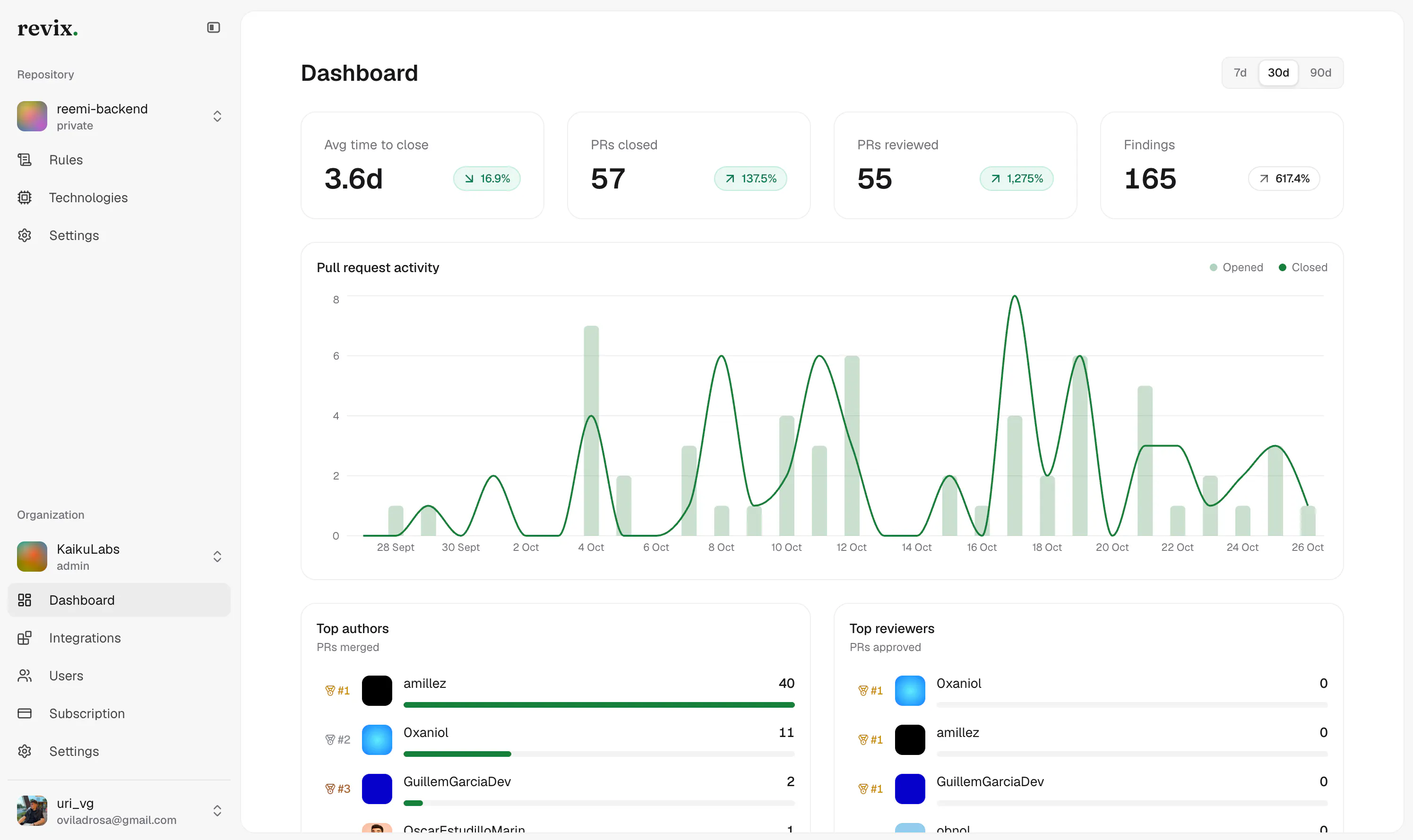Click Oxaniol avatar in Top reviewers
This screenshot has width=1413, height=840.
(910, 691)
